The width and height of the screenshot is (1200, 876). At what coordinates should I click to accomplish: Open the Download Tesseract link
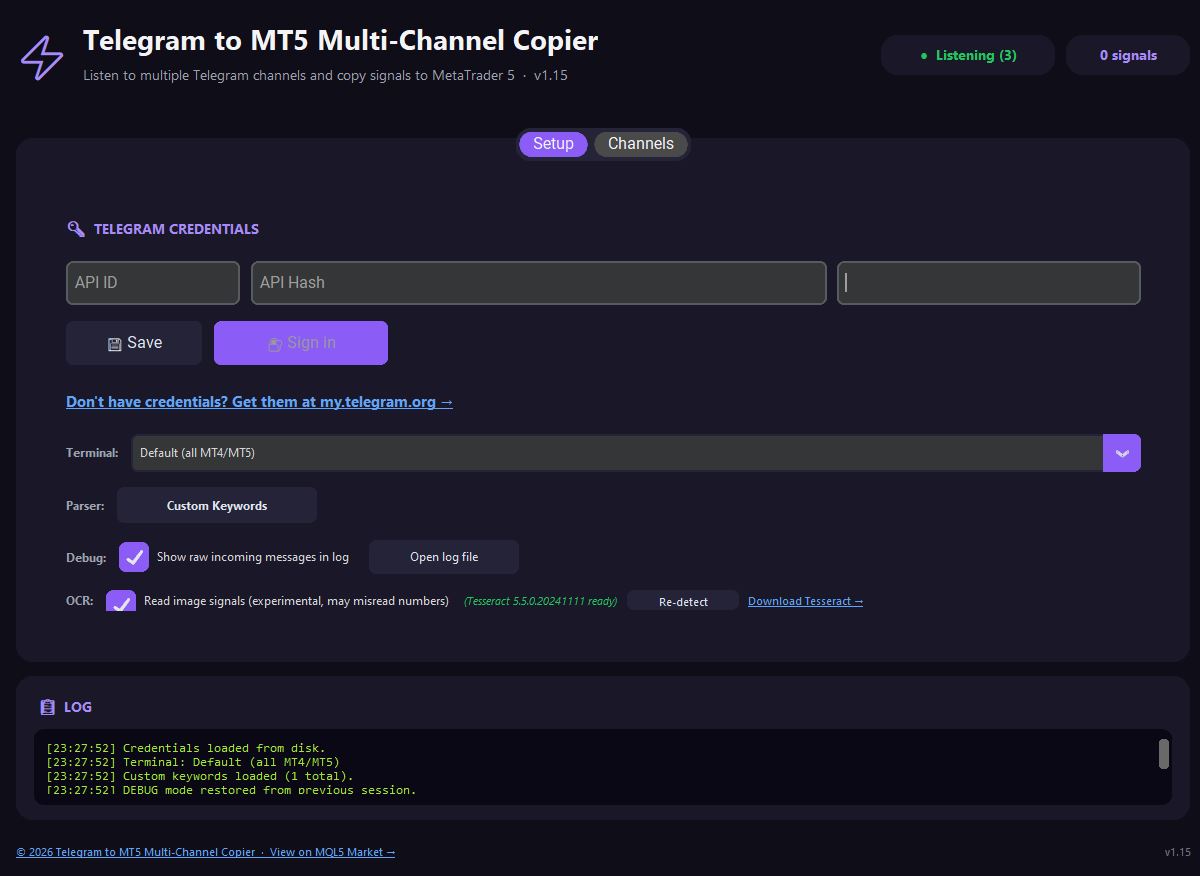point(805,601)
